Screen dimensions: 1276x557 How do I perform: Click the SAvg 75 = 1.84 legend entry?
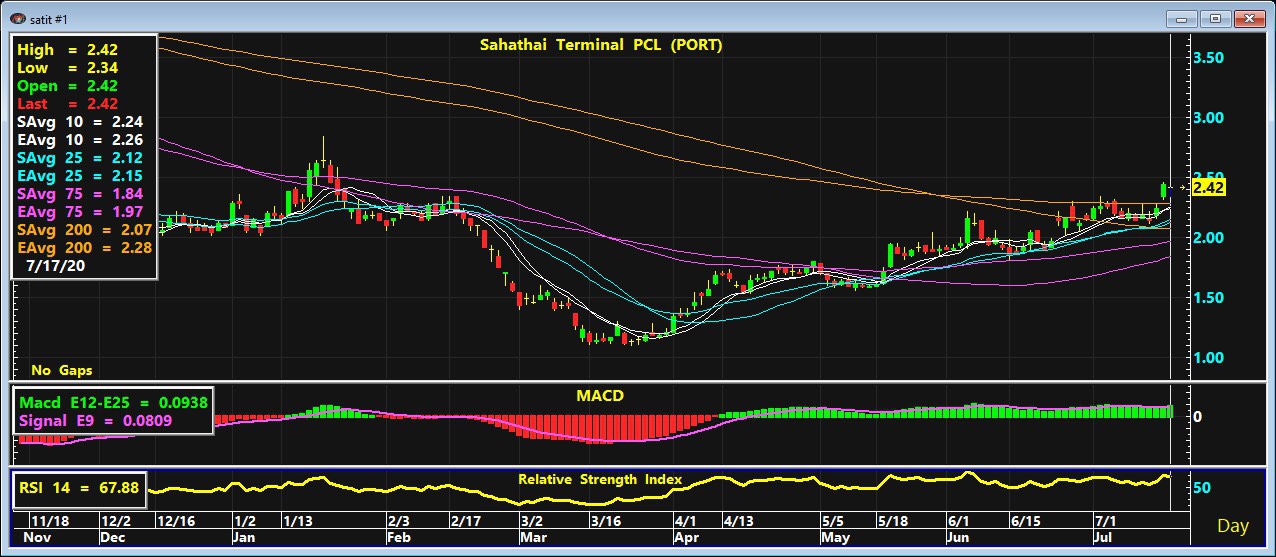(x=80, y=194)
